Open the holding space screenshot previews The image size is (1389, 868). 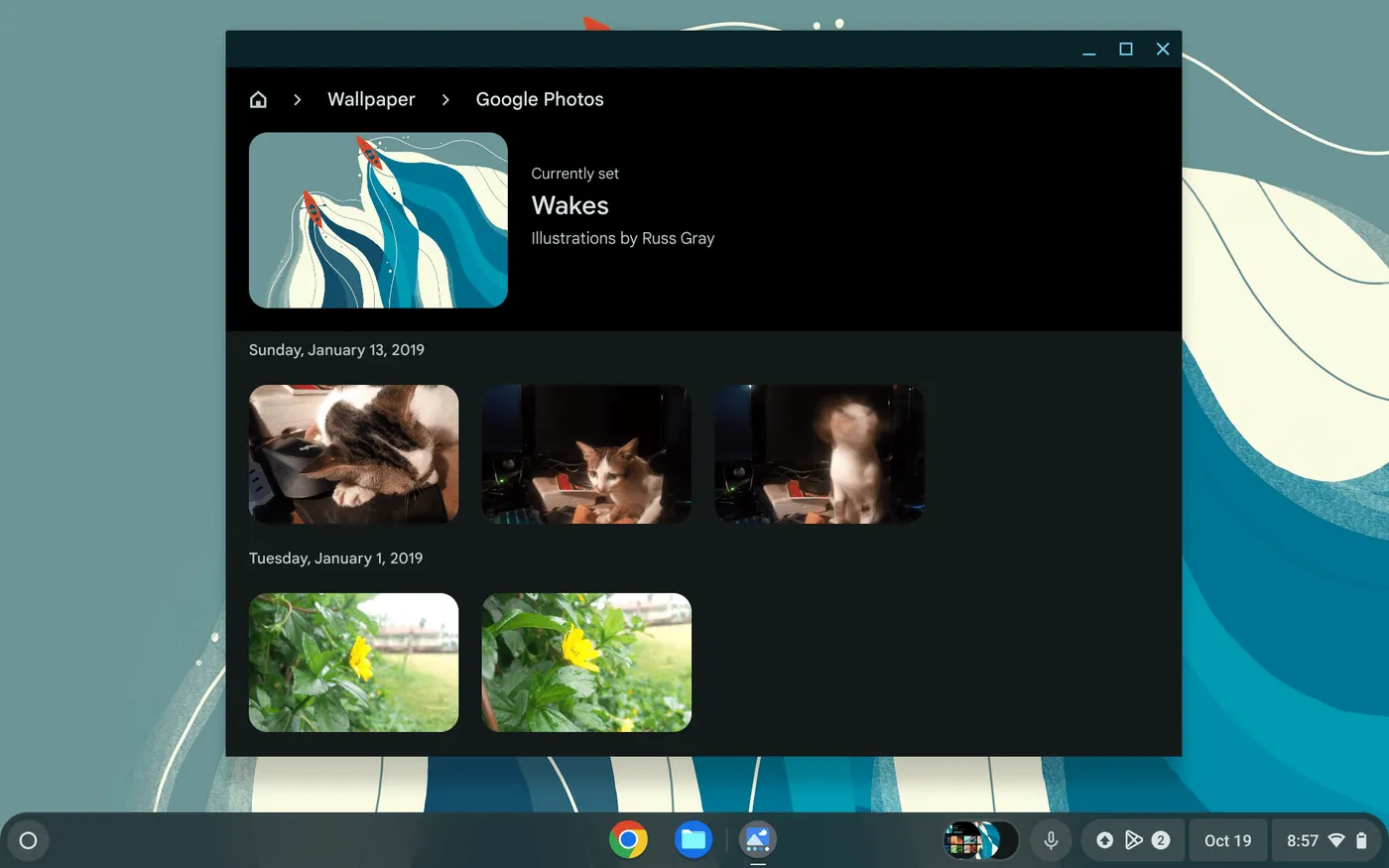(x=980, y=840)
